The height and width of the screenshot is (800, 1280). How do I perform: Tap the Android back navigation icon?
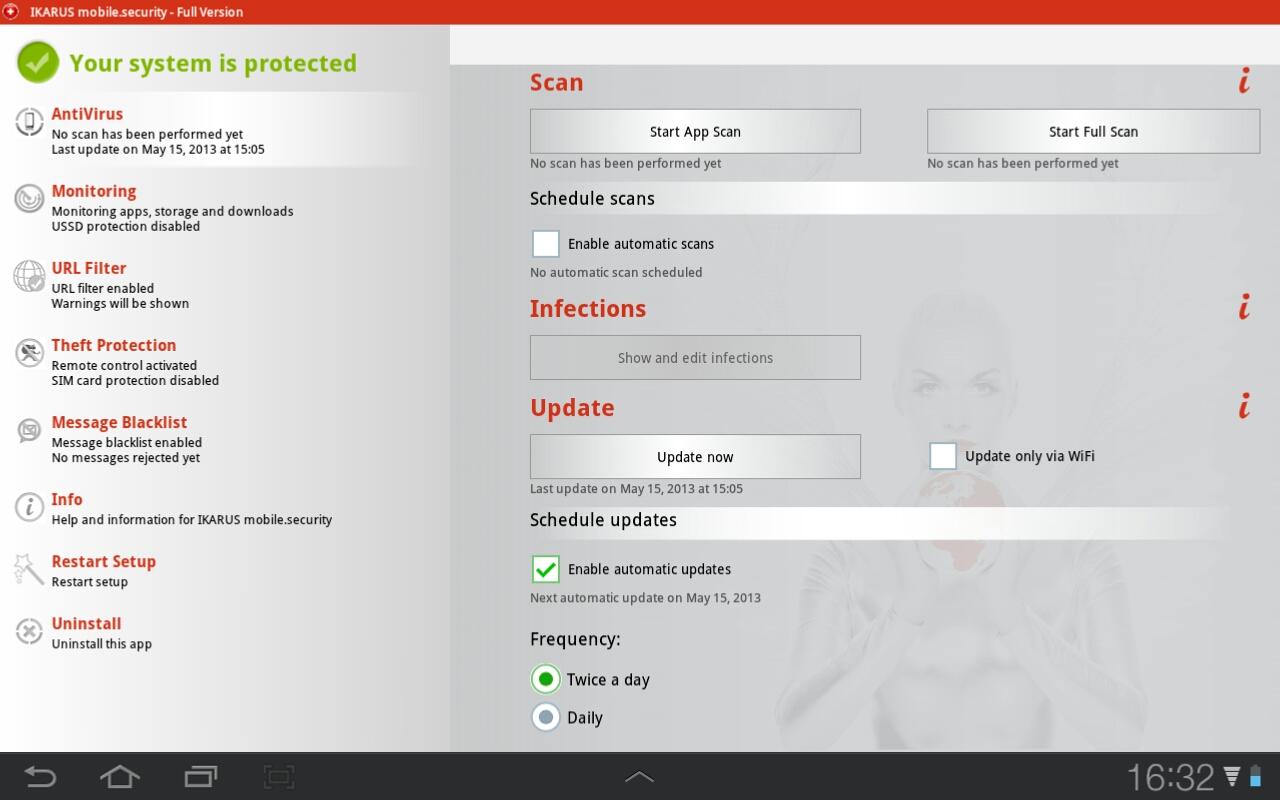40,776
